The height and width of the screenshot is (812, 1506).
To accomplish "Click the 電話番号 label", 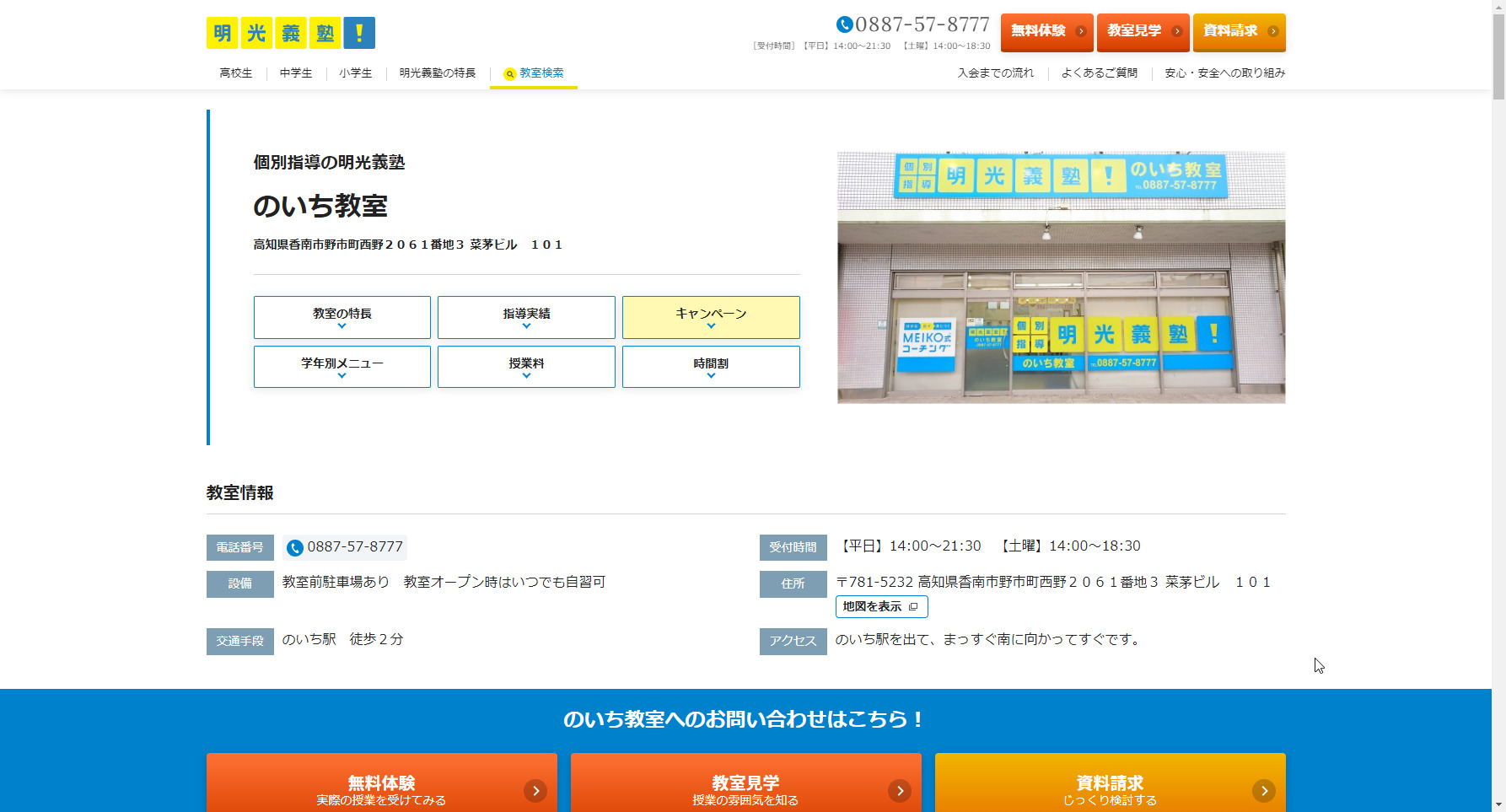I will pos(240,548).
